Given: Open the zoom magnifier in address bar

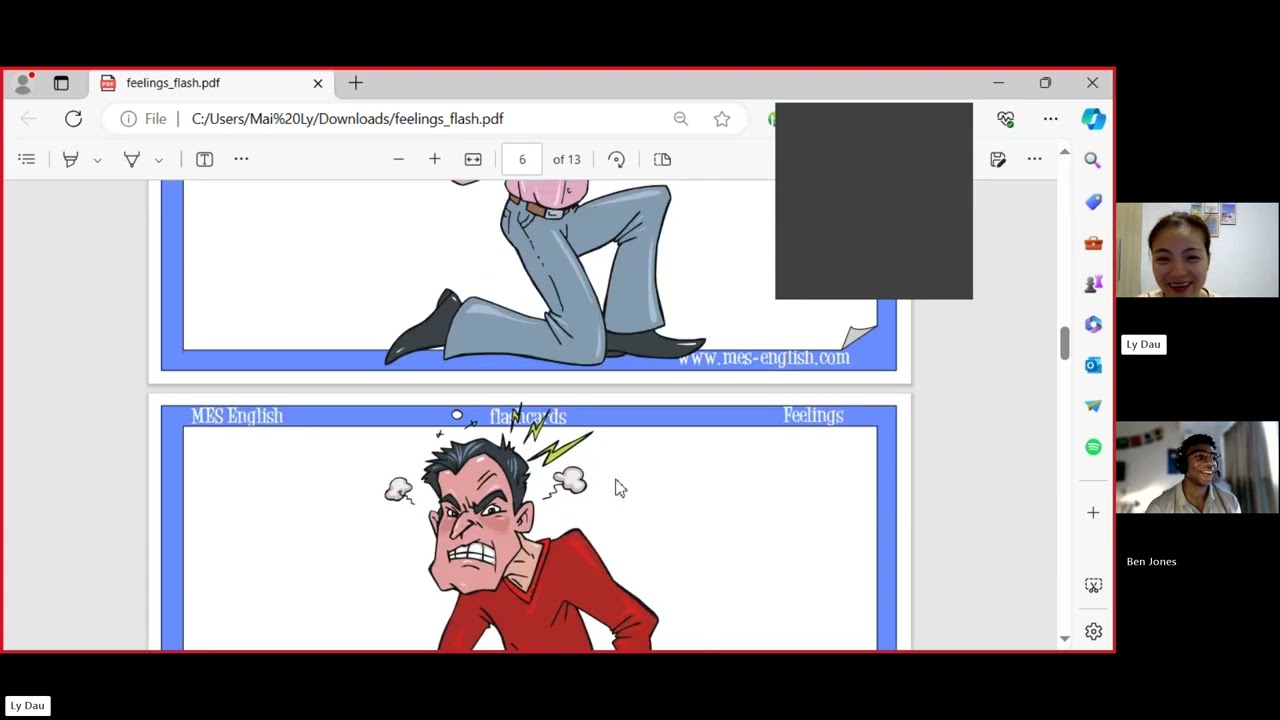Looking at the screenshot, I should point(681,119).
